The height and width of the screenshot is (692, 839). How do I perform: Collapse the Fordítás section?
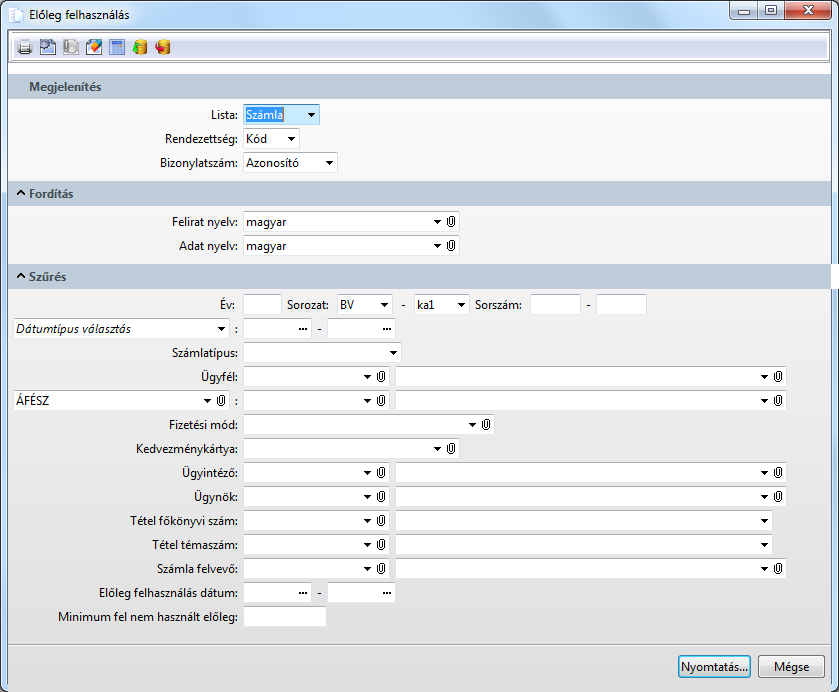pyautogui.click(x=20, y=193)
